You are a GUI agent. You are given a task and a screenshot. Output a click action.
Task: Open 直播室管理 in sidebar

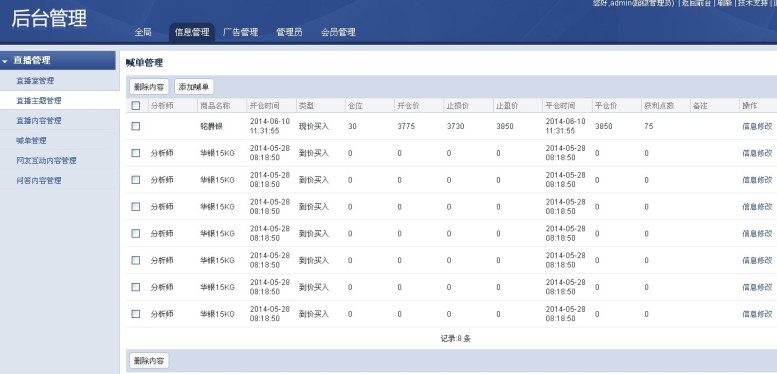[x=35, y=81]
